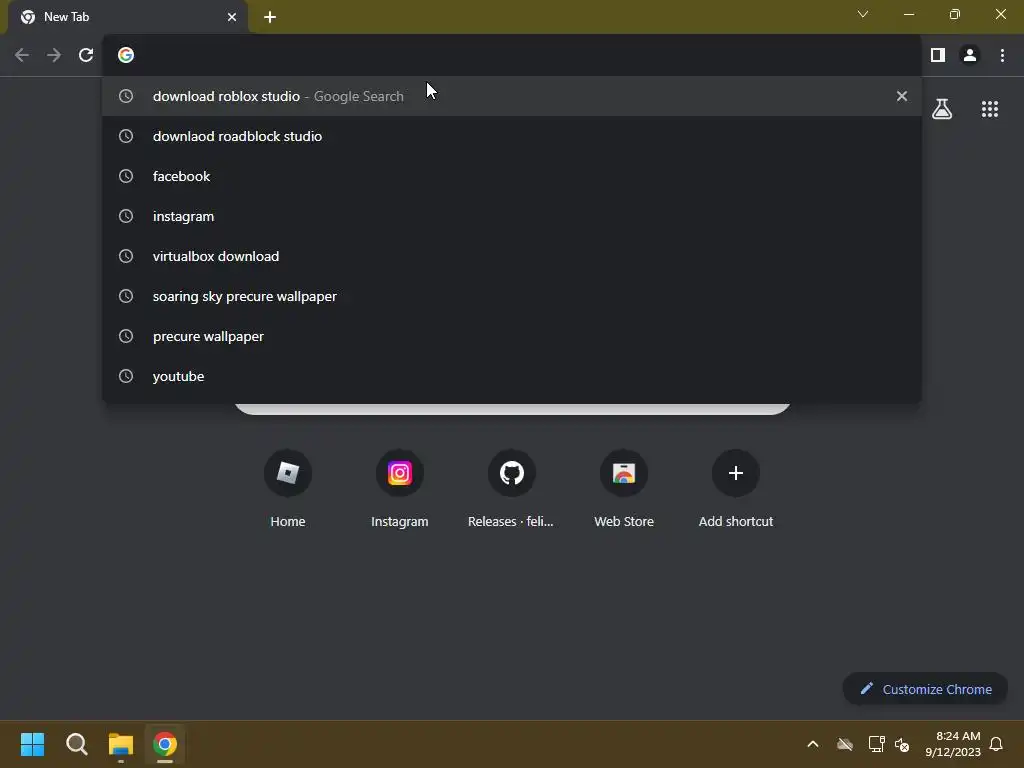Open the Instagram shortcut

pos(400,488)
